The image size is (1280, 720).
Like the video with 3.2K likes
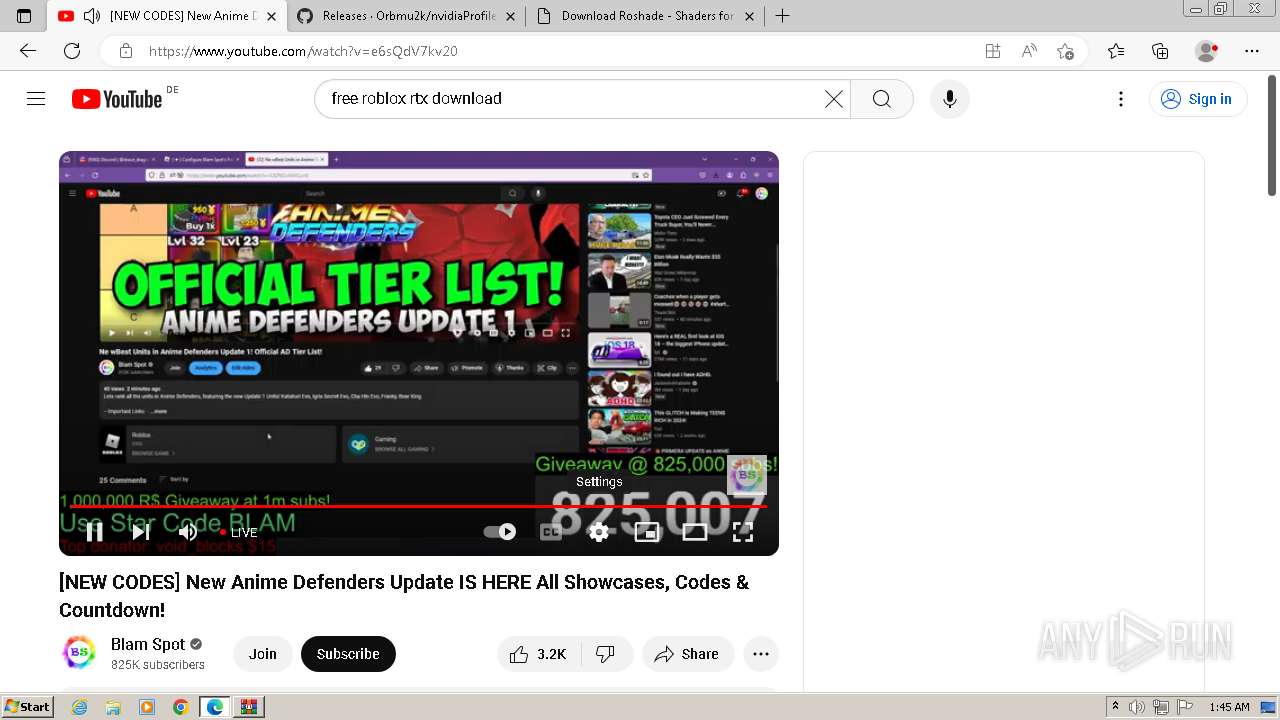click(x=538, y=654)
